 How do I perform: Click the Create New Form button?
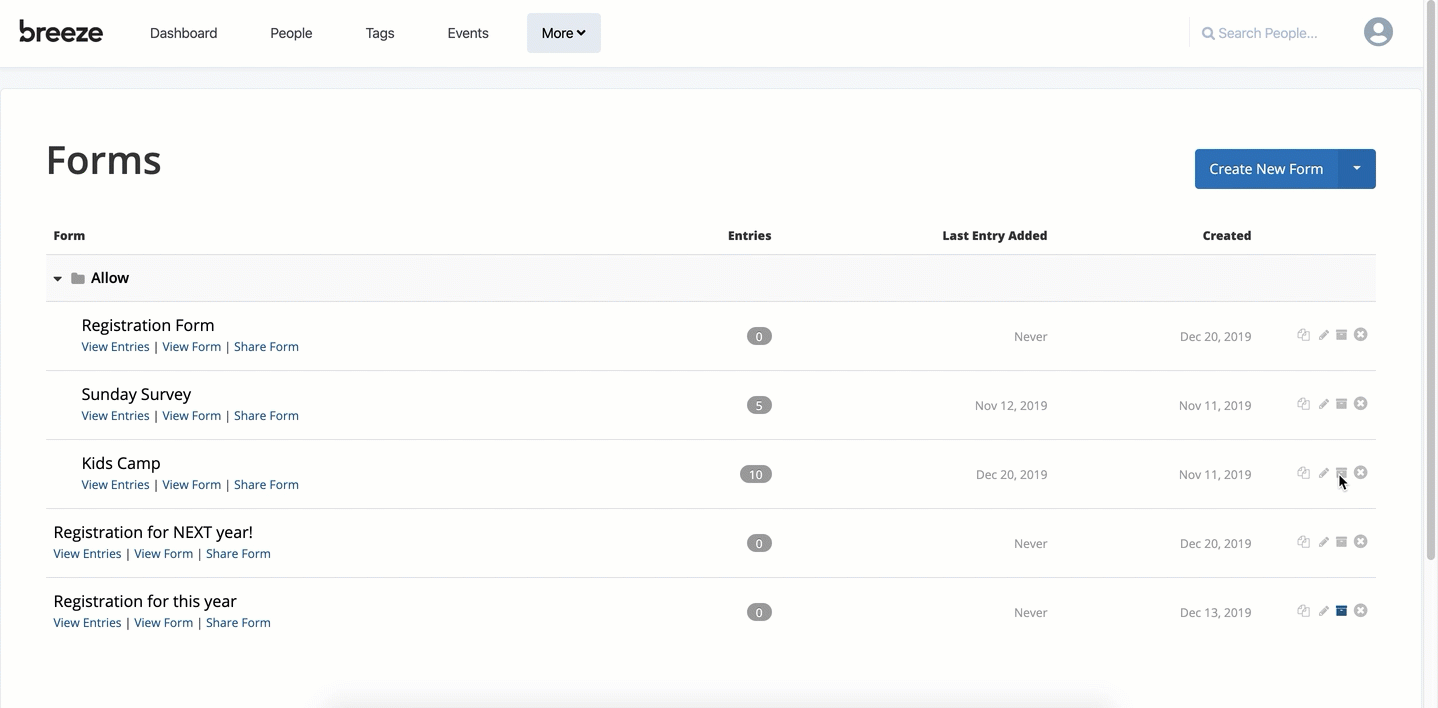click(1265, 168)
